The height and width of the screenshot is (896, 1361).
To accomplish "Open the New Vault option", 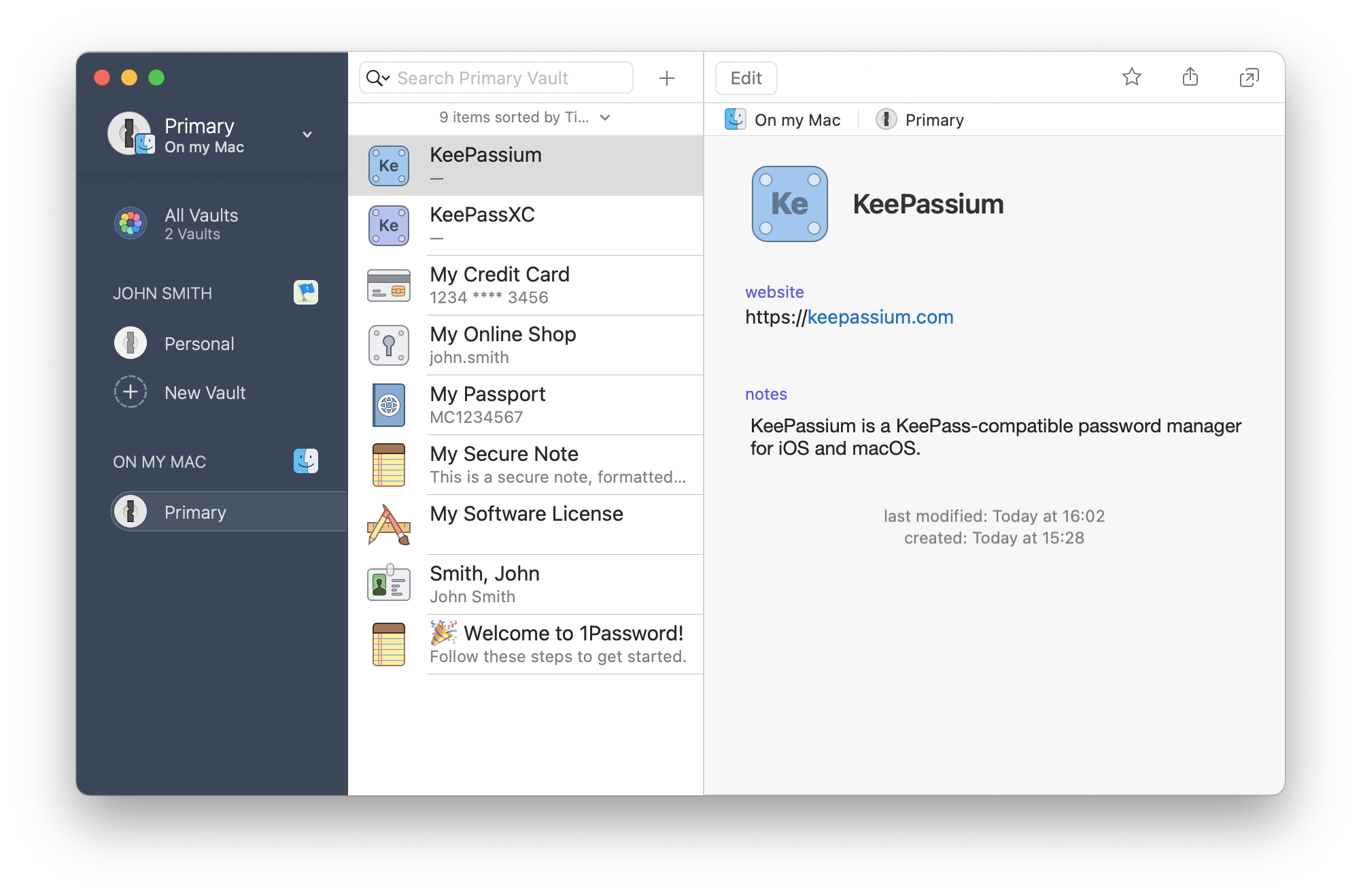I will click(x=205, y=392).
